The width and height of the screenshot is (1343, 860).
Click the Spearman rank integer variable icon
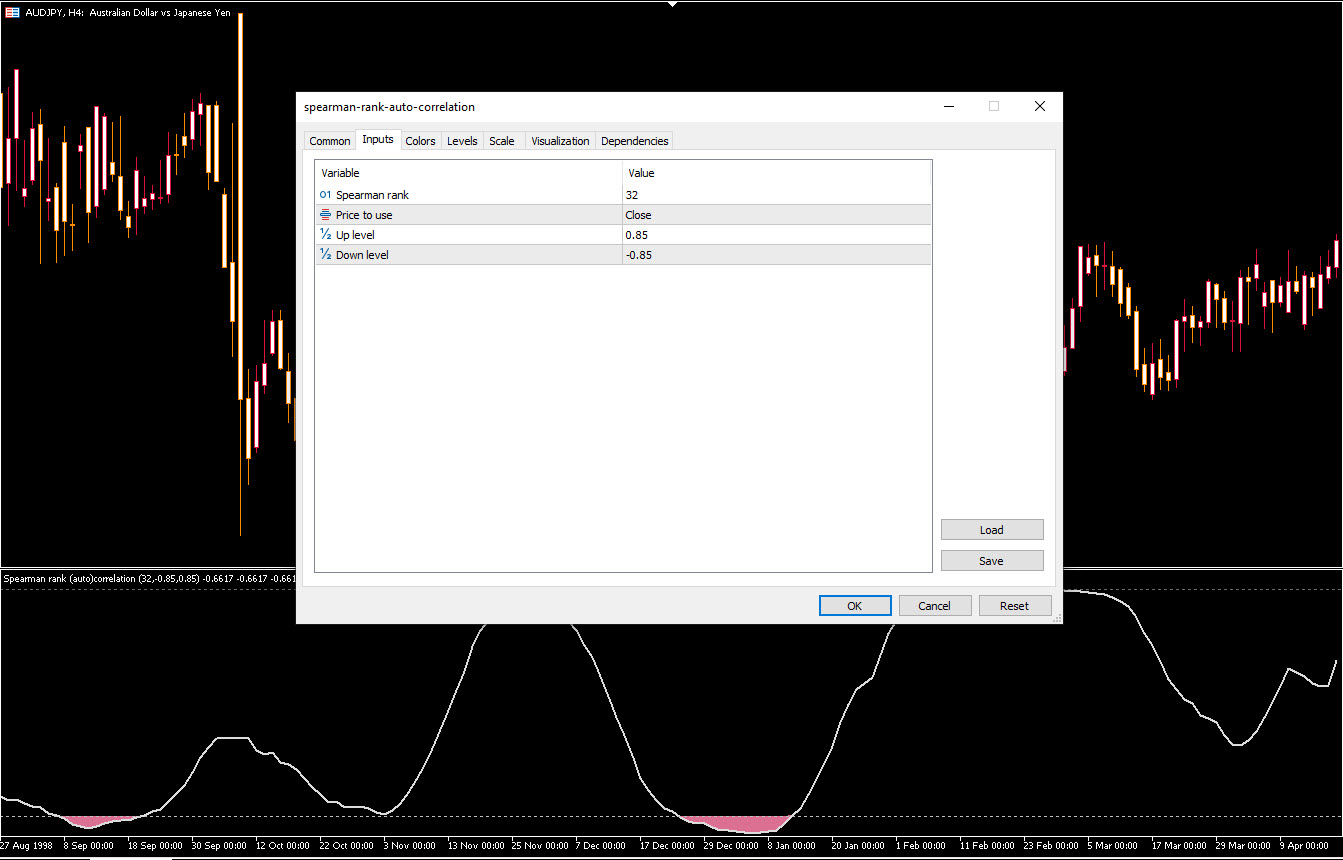325,195
